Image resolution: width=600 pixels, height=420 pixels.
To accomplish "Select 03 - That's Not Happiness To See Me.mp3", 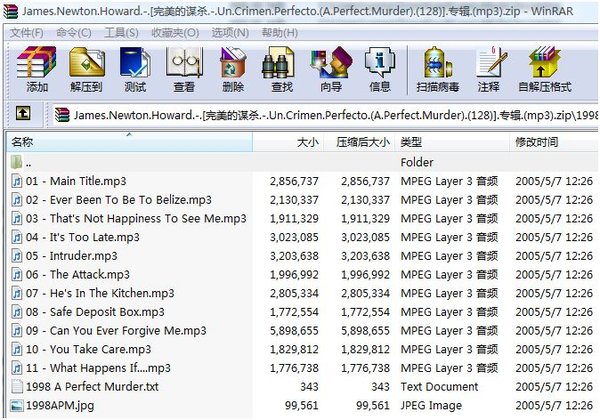I will coord(136,218).
